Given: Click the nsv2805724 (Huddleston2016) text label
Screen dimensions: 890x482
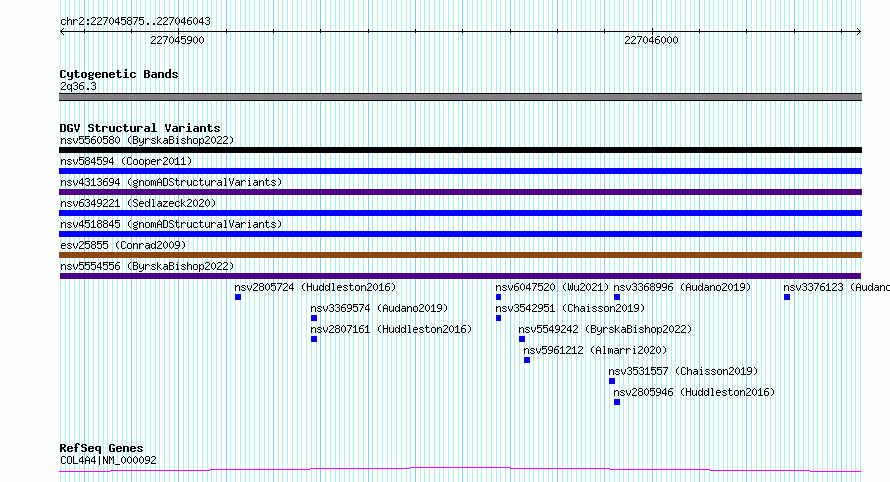Looking at the screenshot, I should click(x=315, y=287).
